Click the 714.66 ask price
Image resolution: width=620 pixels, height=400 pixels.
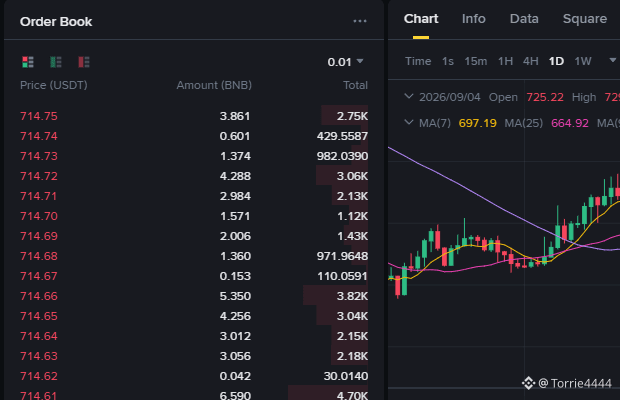coord(39,296)
